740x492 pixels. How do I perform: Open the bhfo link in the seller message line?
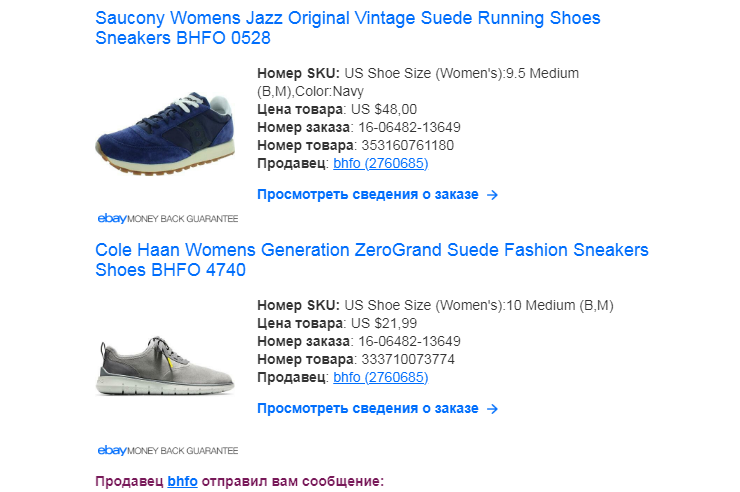(182, 481)
